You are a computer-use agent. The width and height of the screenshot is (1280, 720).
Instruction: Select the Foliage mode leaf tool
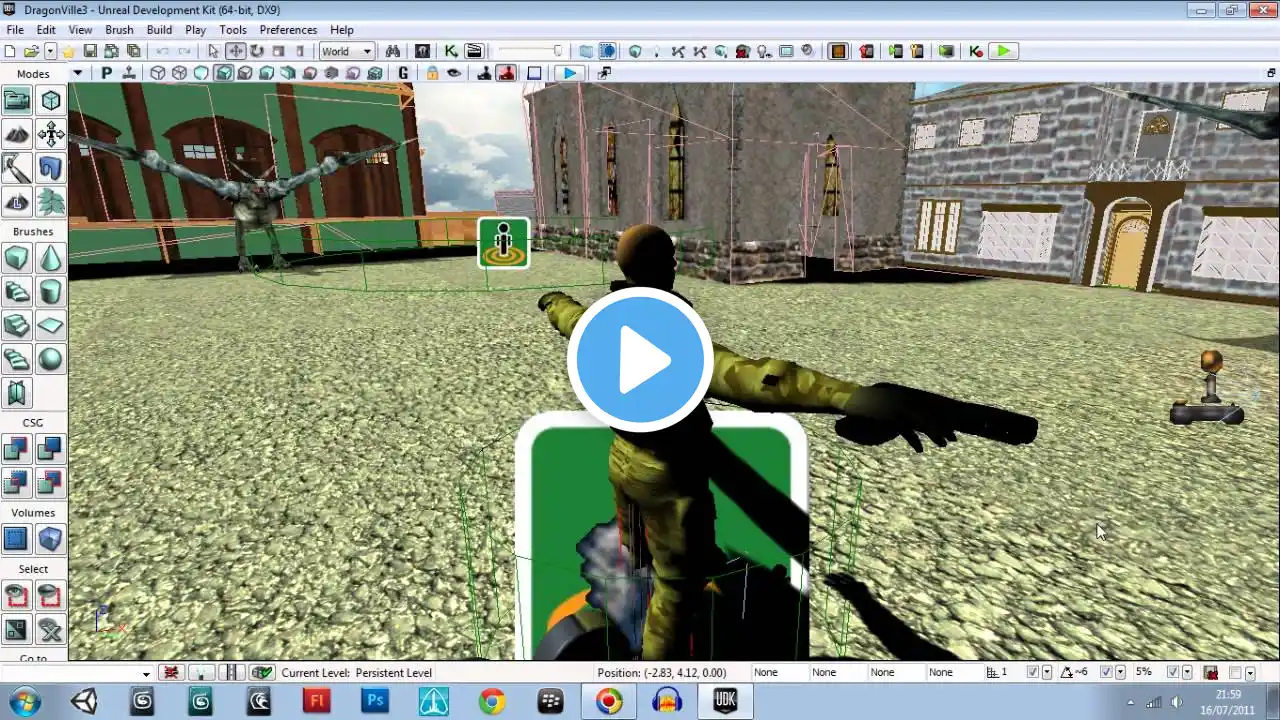[50, 202]
